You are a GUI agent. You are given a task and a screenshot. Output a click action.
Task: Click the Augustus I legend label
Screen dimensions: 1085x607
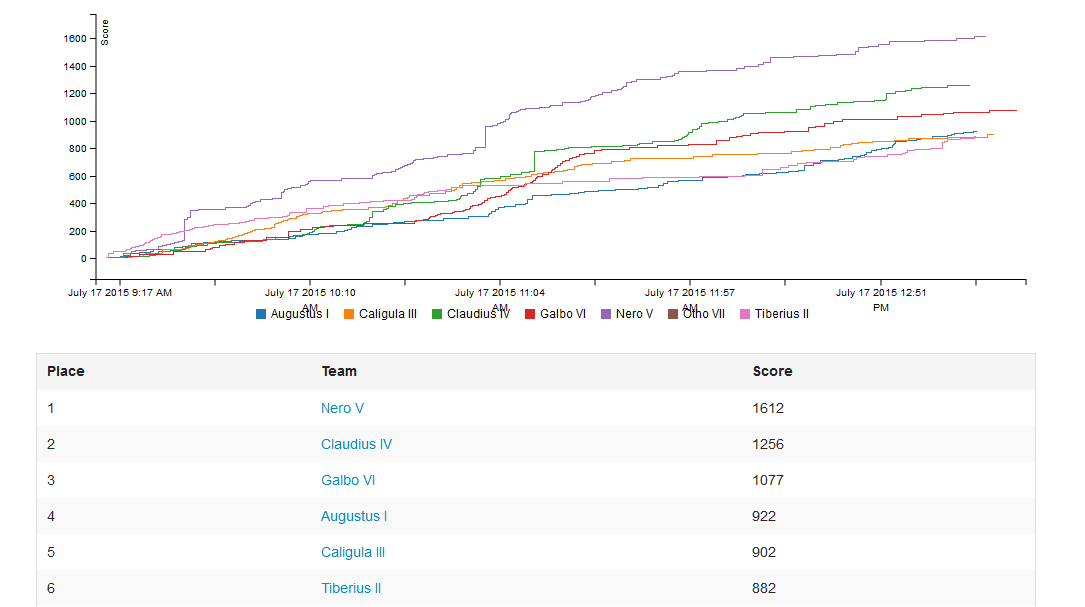pos(300,314)
